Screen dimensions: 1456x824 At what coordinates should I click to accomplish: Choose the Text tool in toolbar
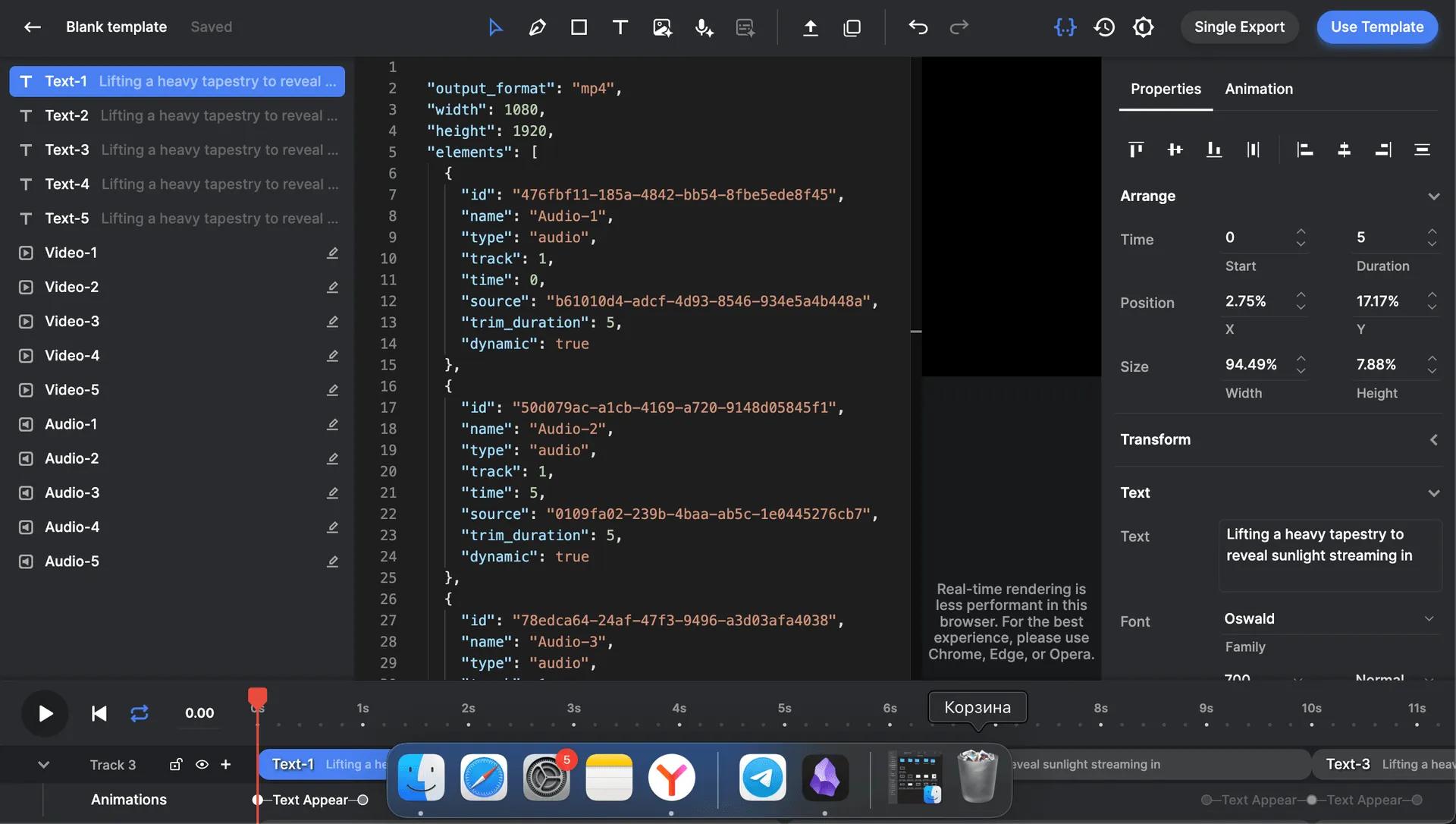(x=620, y=27)
